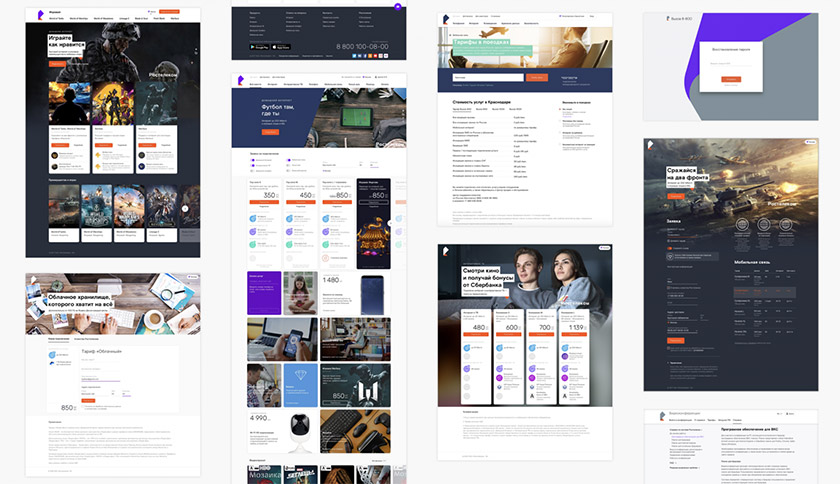Viewport: 840px width, 484px height.
Task: Click the heading Программное обеспечение для ВКС
Action: click(x=749, y=429)
